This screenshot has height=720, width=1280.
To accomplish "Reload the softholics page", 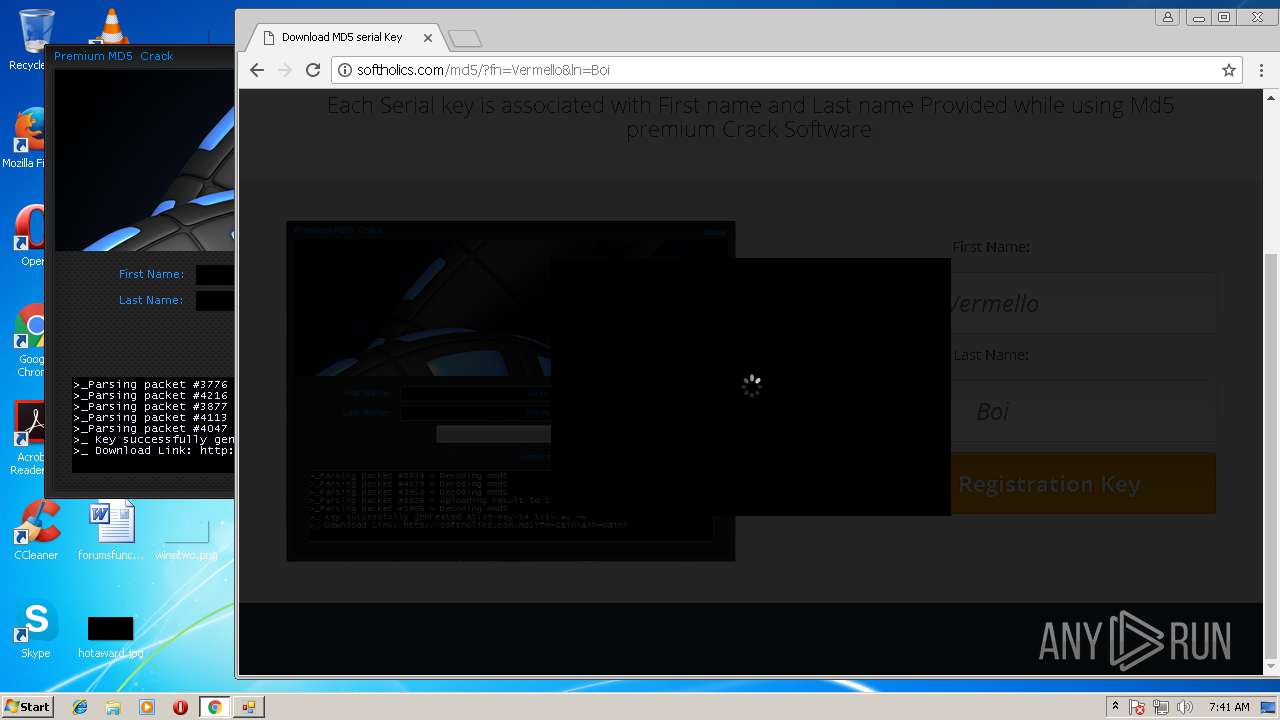I will point(313,70).
